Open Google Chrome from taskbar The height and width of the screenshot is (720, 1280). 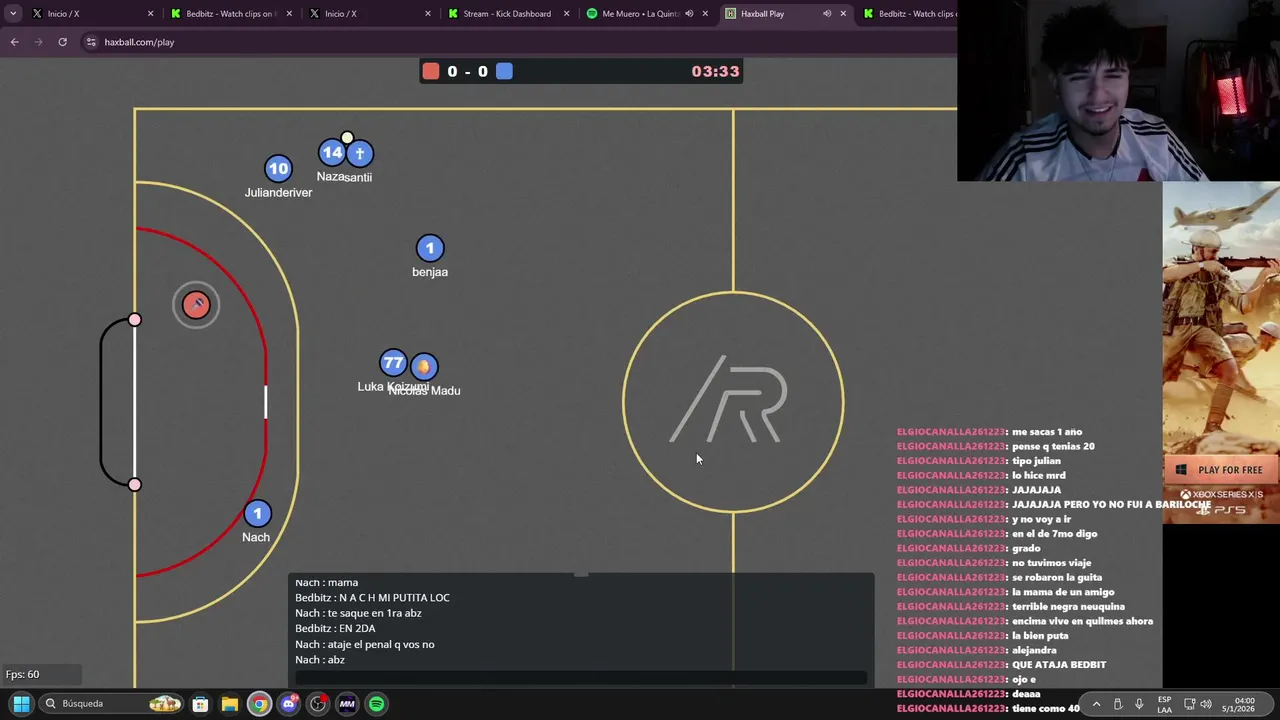(x=259, y=704)
